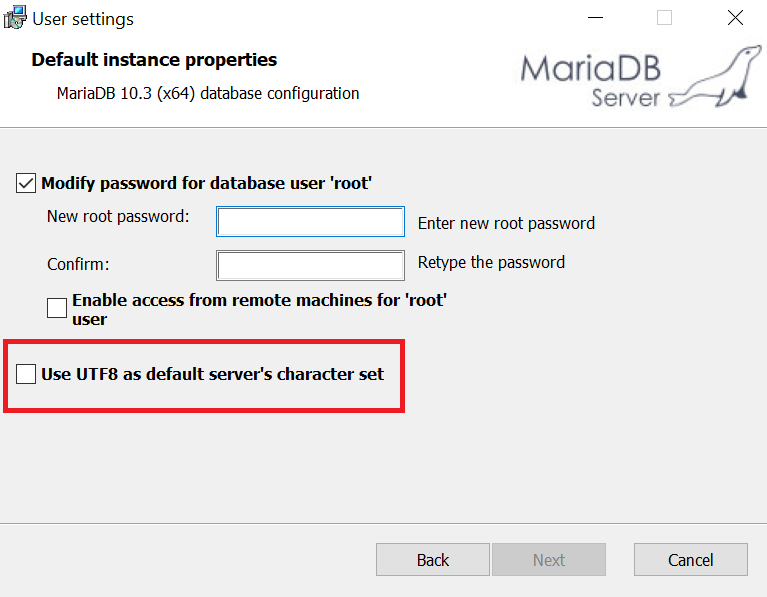
Task: Click the "Retype the password" hint text
Action: pos(491,262)
